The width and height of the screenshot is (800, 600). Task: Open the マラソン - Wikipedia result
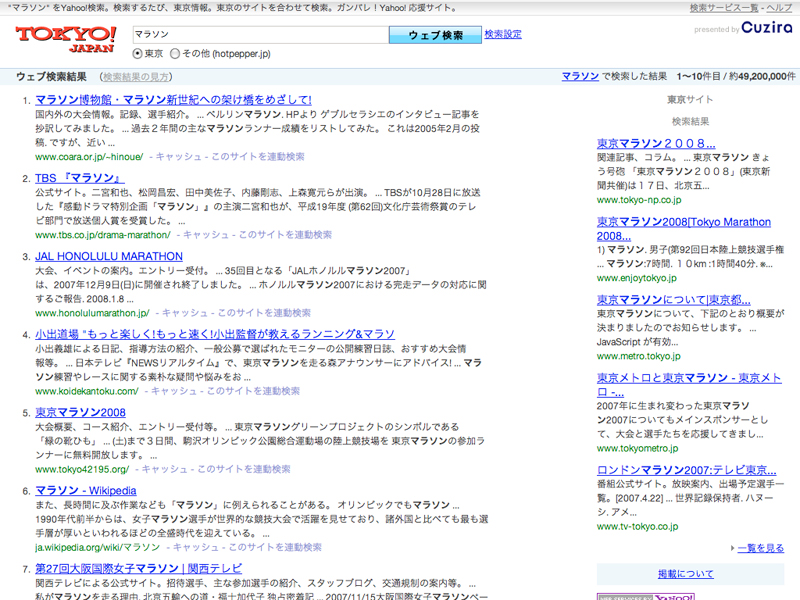point(86,491)
